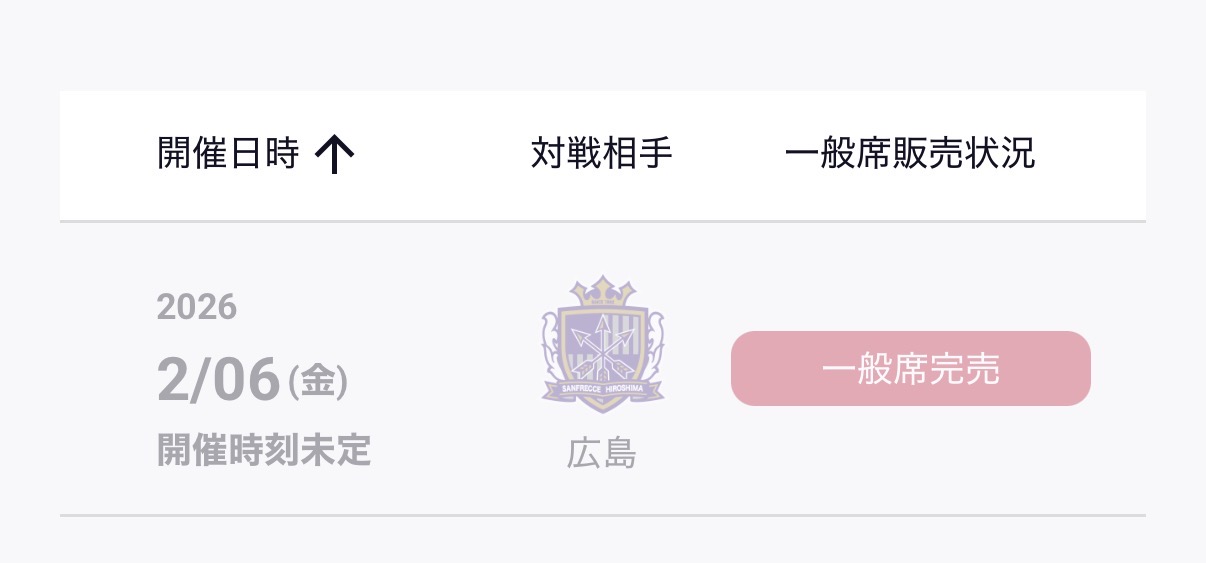Screen dimensions: 1206x563
Task: Click the 2026 year label
Action: click(197, 307)
